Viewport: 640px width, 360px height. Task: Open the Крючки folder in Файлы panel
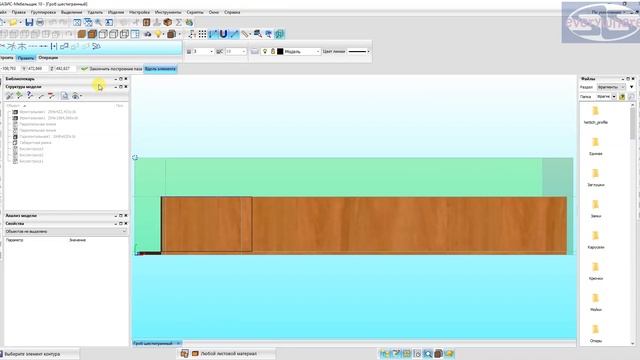596,271
